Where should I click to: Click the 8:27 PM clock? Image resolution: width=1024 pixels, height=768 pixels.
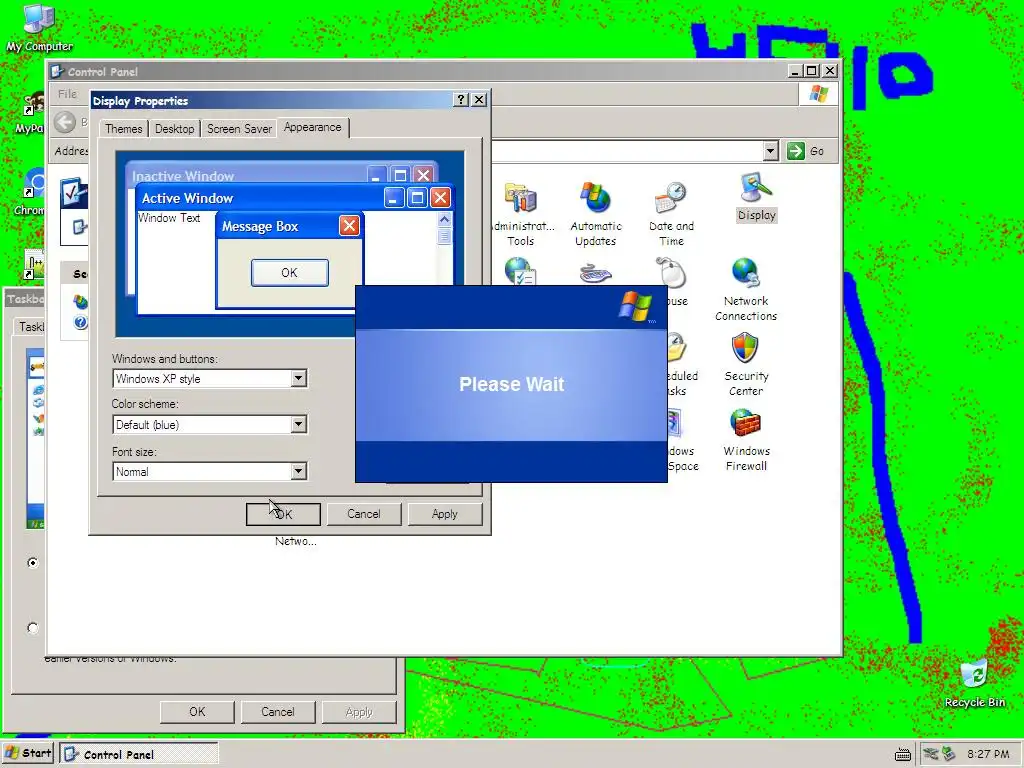(x=988, y=754)
